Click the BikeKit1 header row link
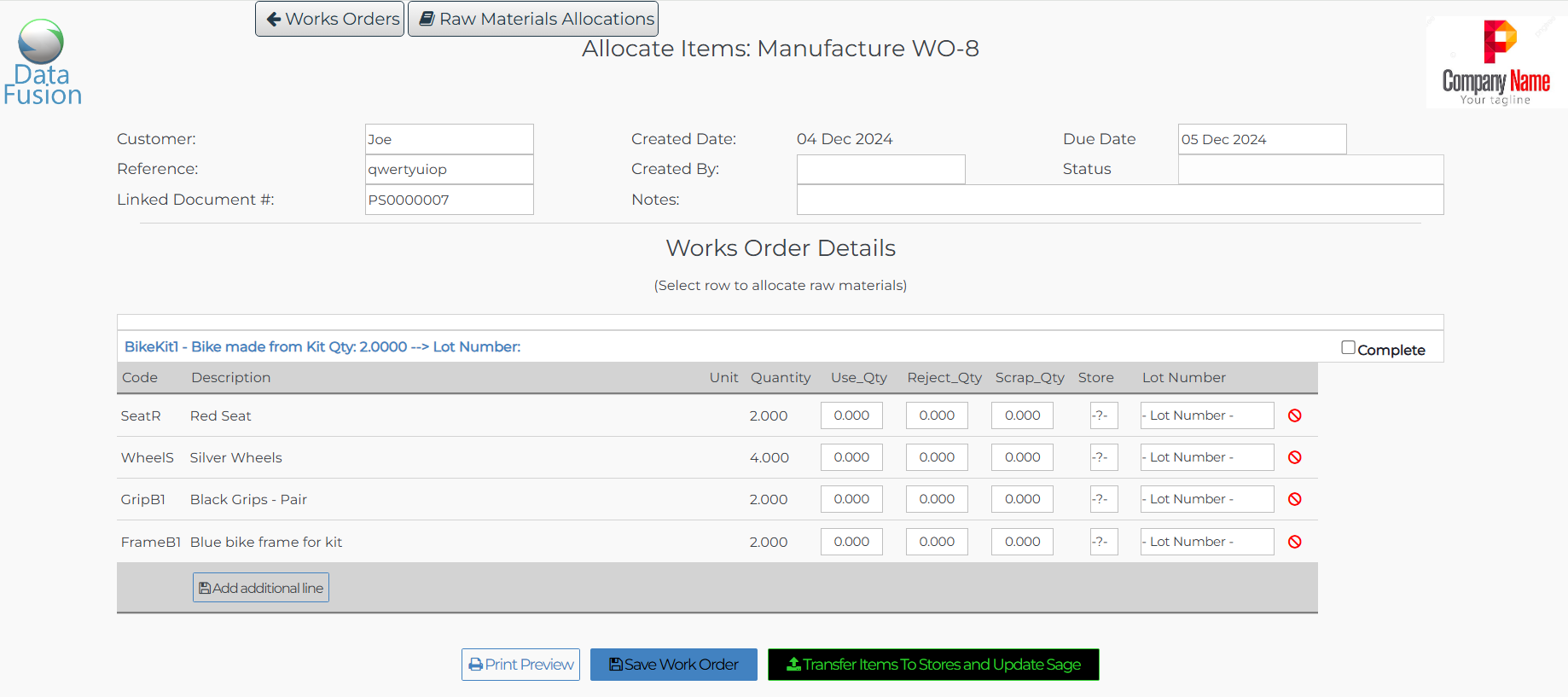The width and height of the screenshot is (1568, 697). coord(322,346)
